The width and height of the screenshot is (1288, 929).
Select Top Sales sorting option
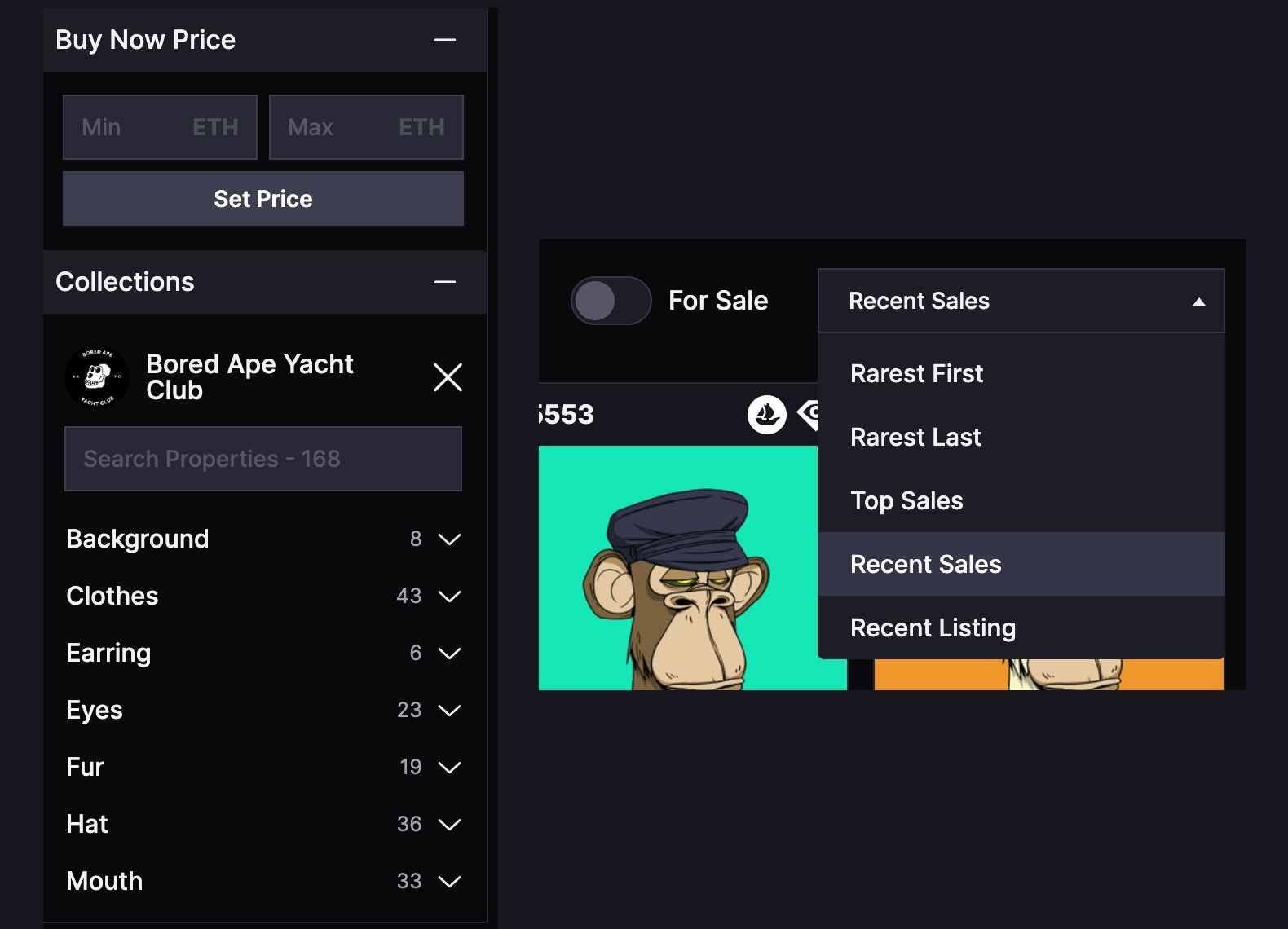(906, 500)
